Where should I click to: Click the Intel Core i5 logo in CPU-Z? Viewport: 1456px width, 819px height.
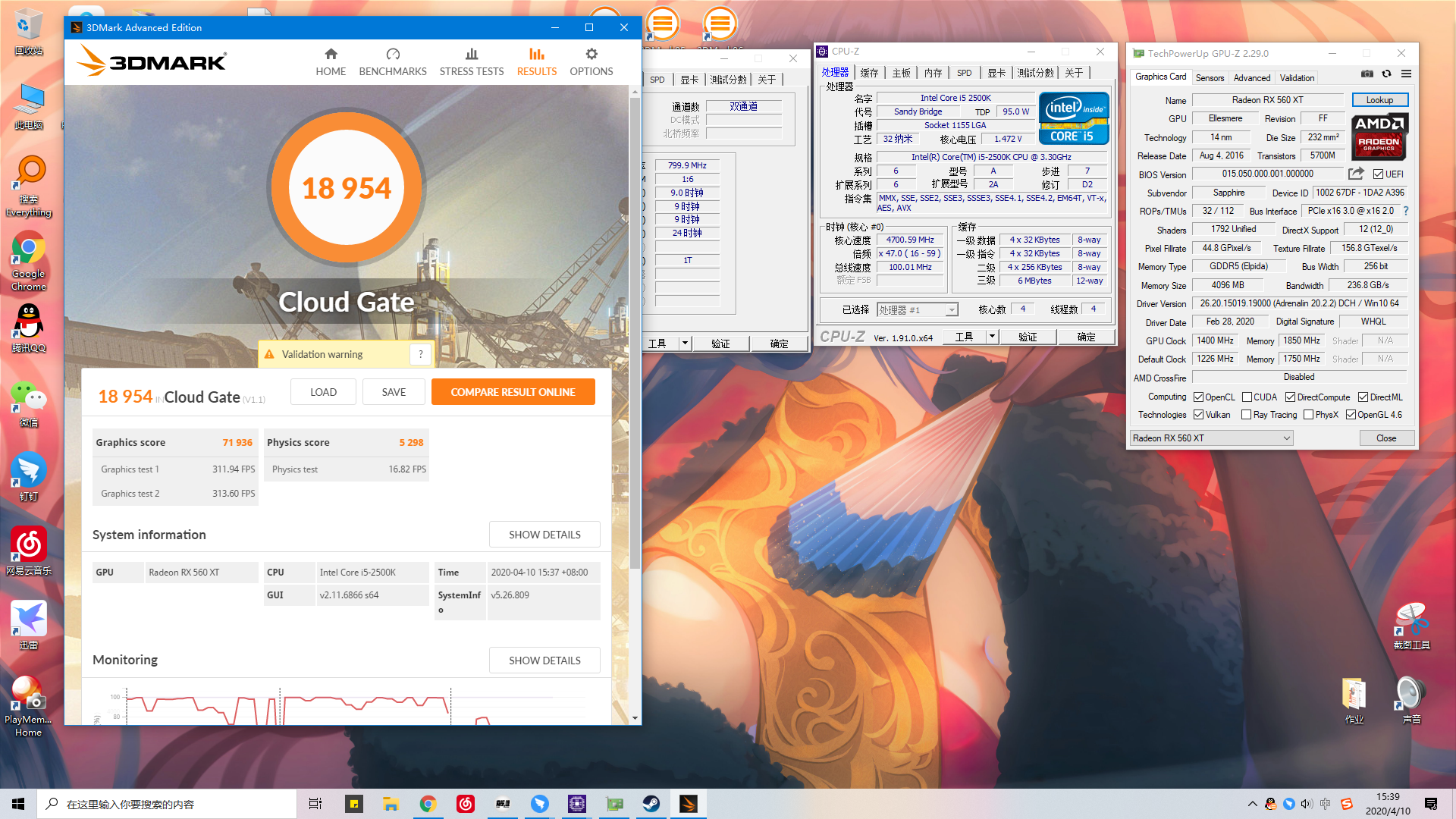click(x=1073, y=118)
